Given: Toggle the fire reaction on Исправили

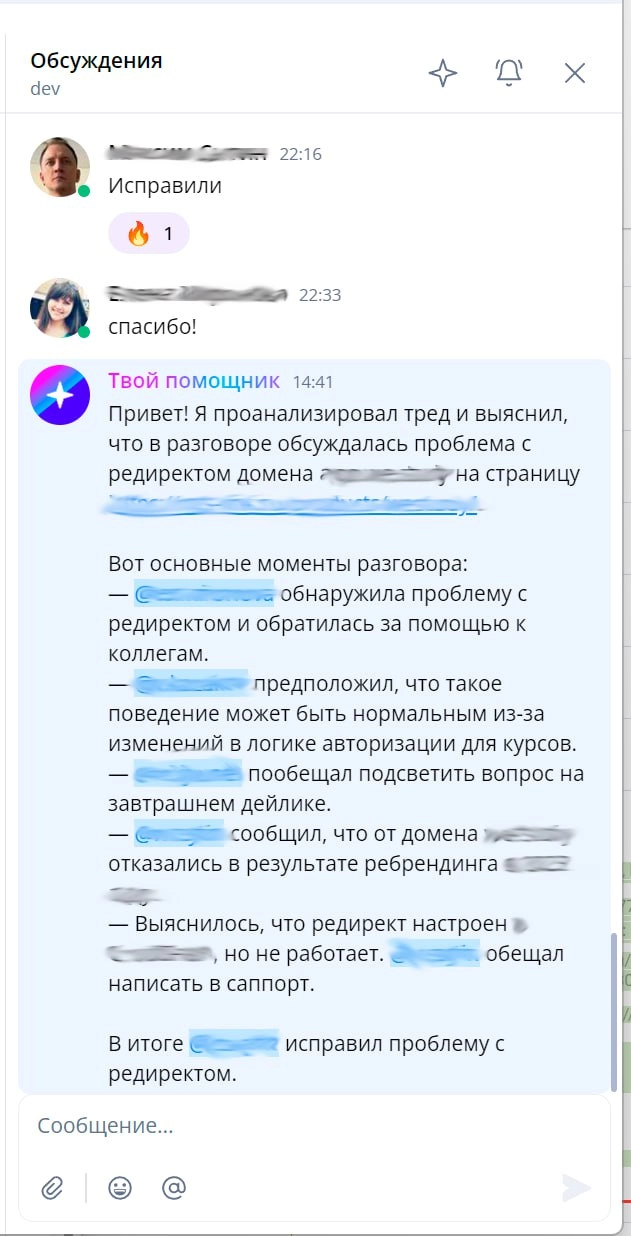Looking at the screenshot, I should 149,234.
